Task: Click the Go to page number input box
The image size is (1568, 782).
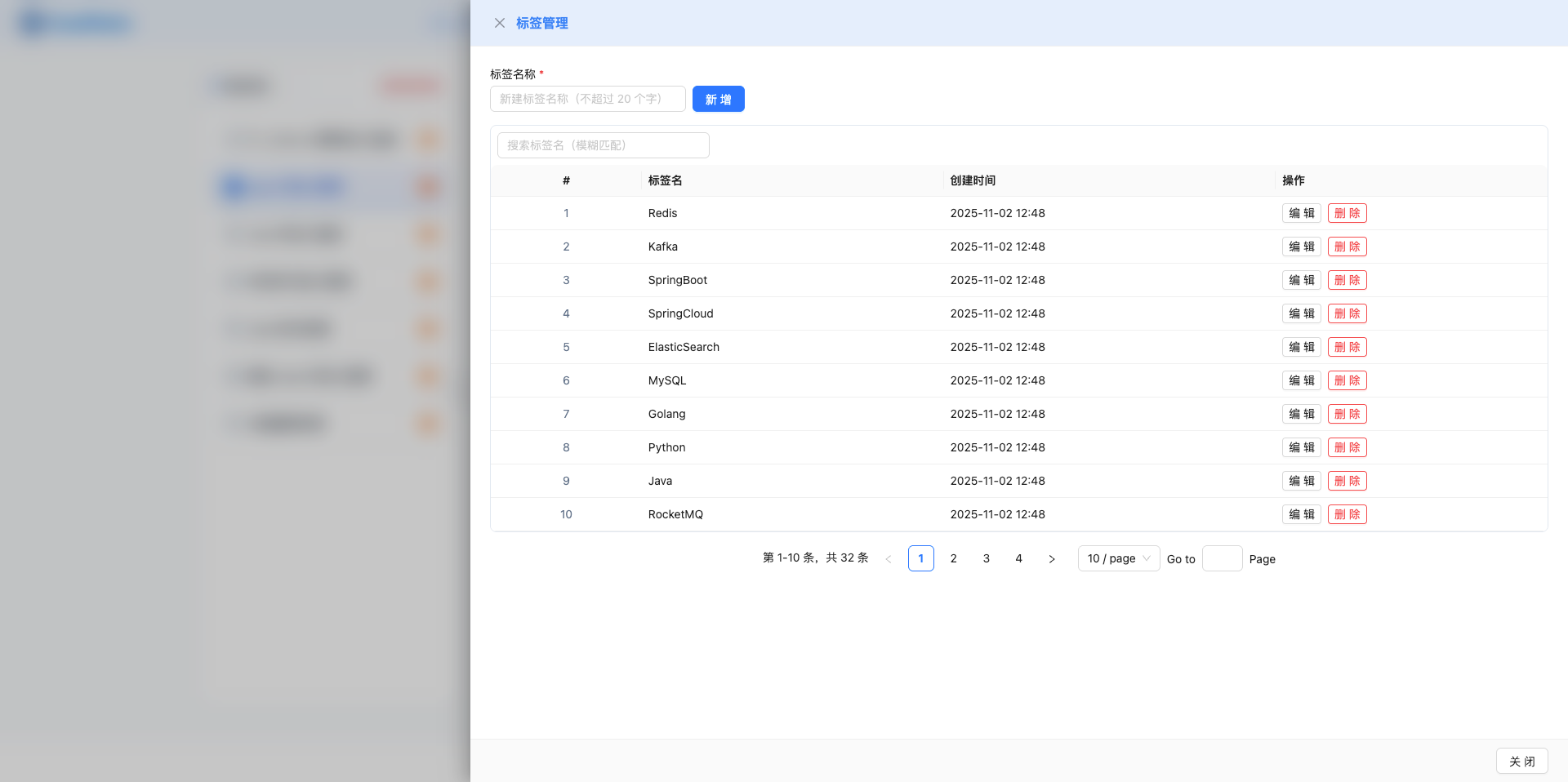Action: coord(1222,558)
